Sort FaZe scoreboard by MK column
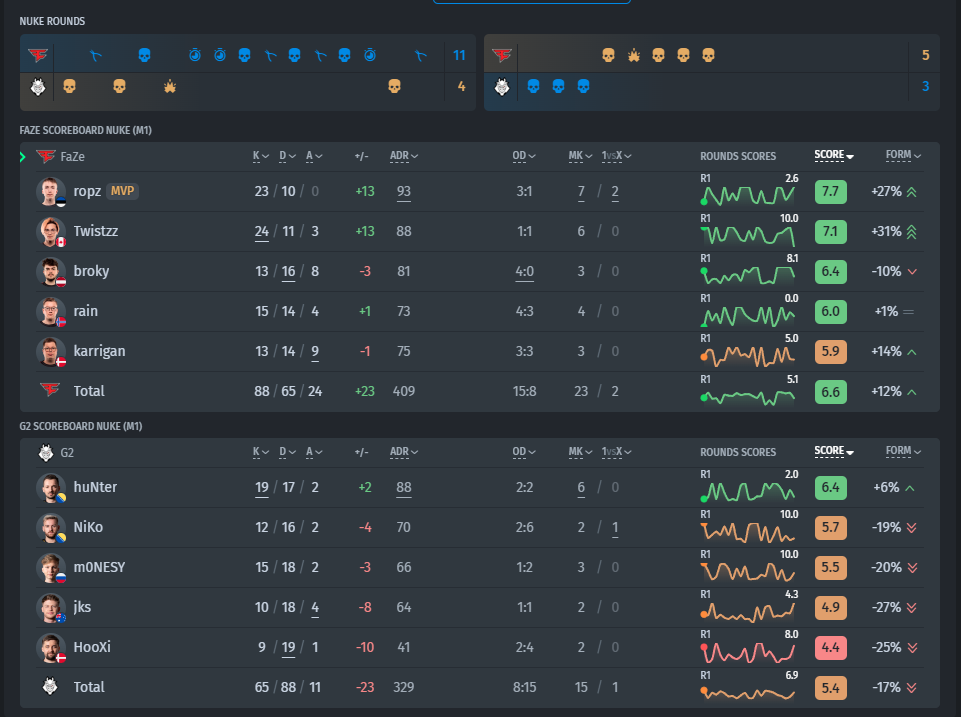 580,156
